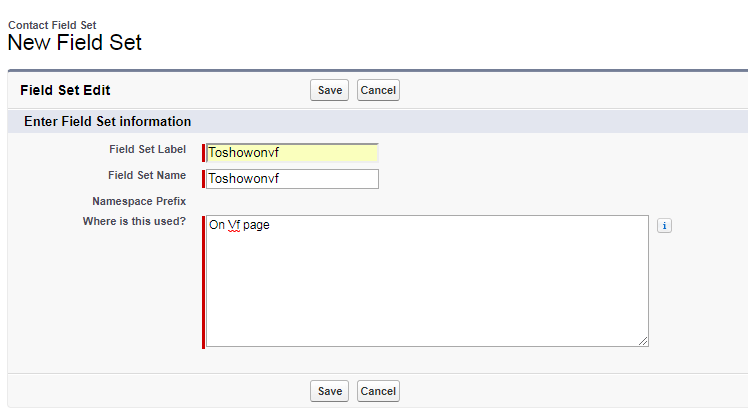The width and height of the screenshot is (748, 410).
Task: Click the 'Namespace Prefix' label
Action: click(139, 201)
